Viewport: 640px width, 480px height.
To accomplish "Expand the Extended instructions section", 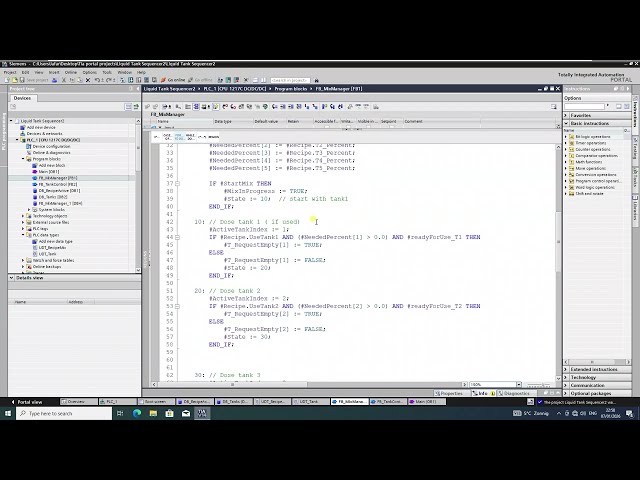I will coord(567,369).
